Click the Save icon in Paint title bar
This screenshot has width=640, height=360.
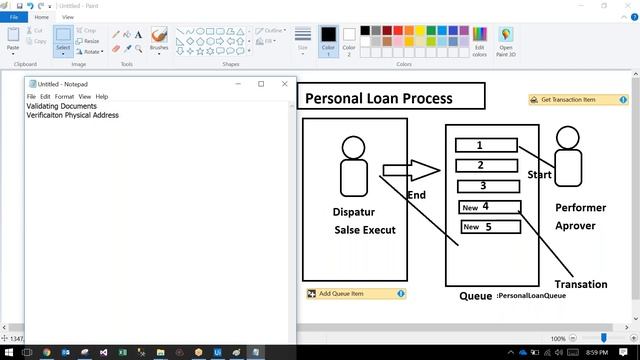(x=19, y=6)
